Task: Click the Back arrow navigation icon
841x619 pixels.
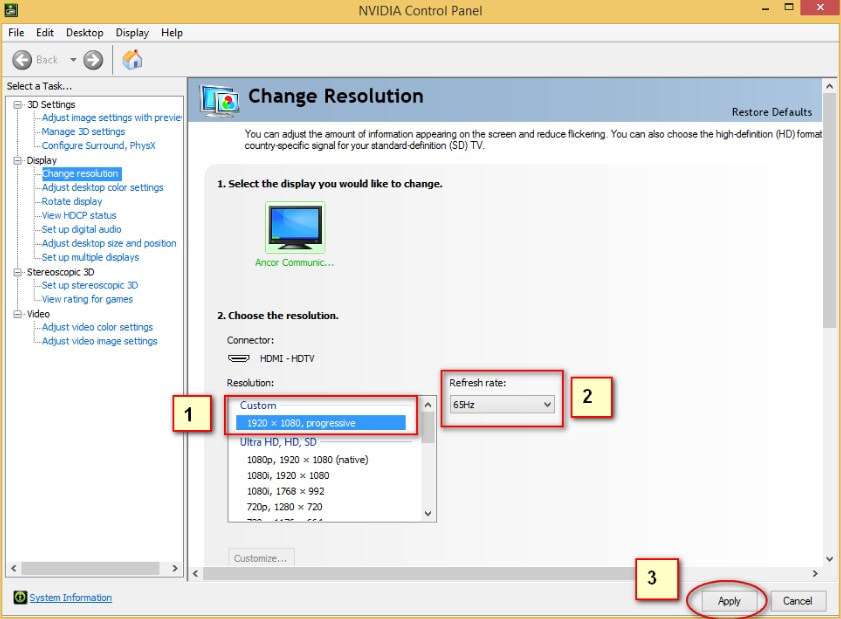Action: click(x=22, y=60)
